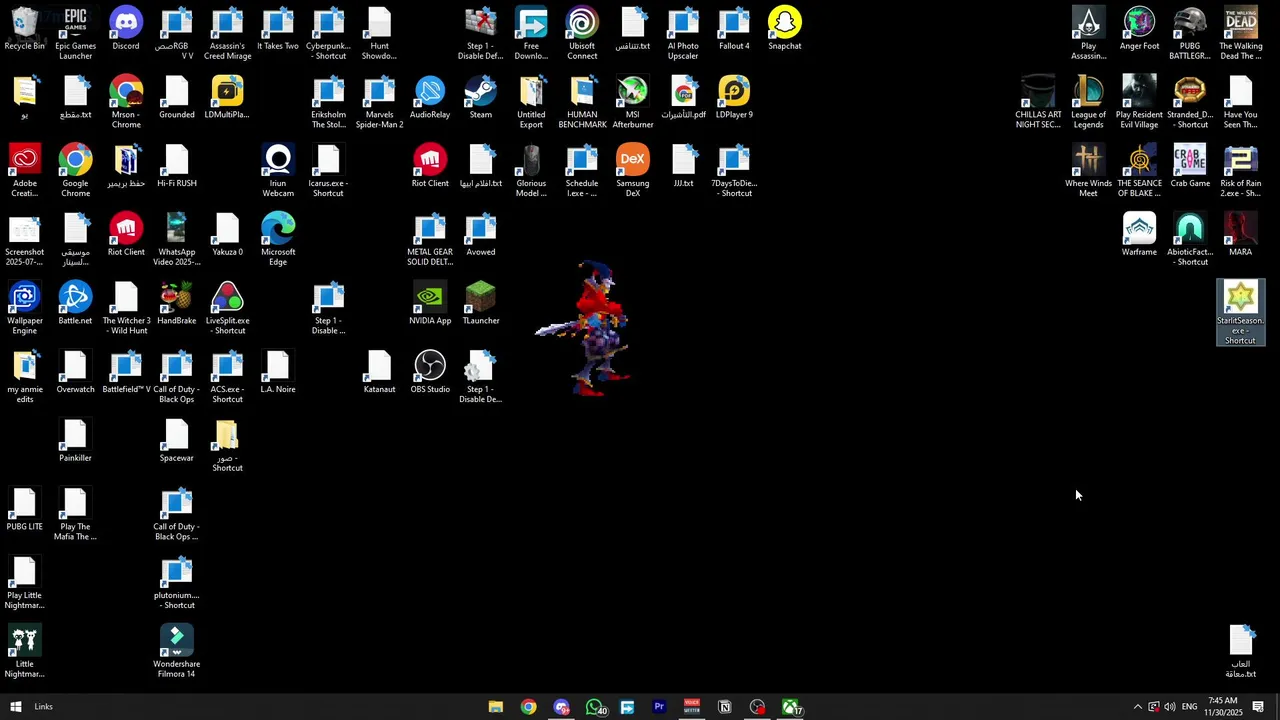Open the Xbox app from taskbar

(791, 707)
